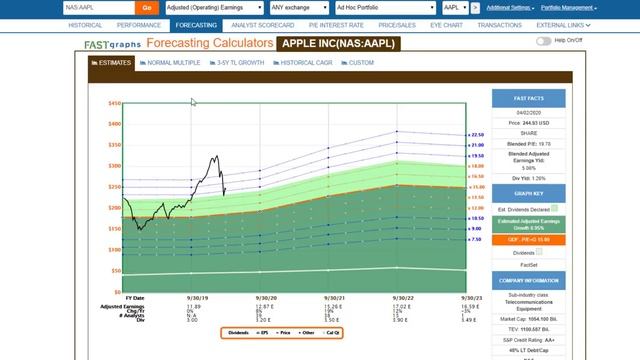Open the AAPL ticker dropdown
The image size is (640, 360).
(455, 8)
